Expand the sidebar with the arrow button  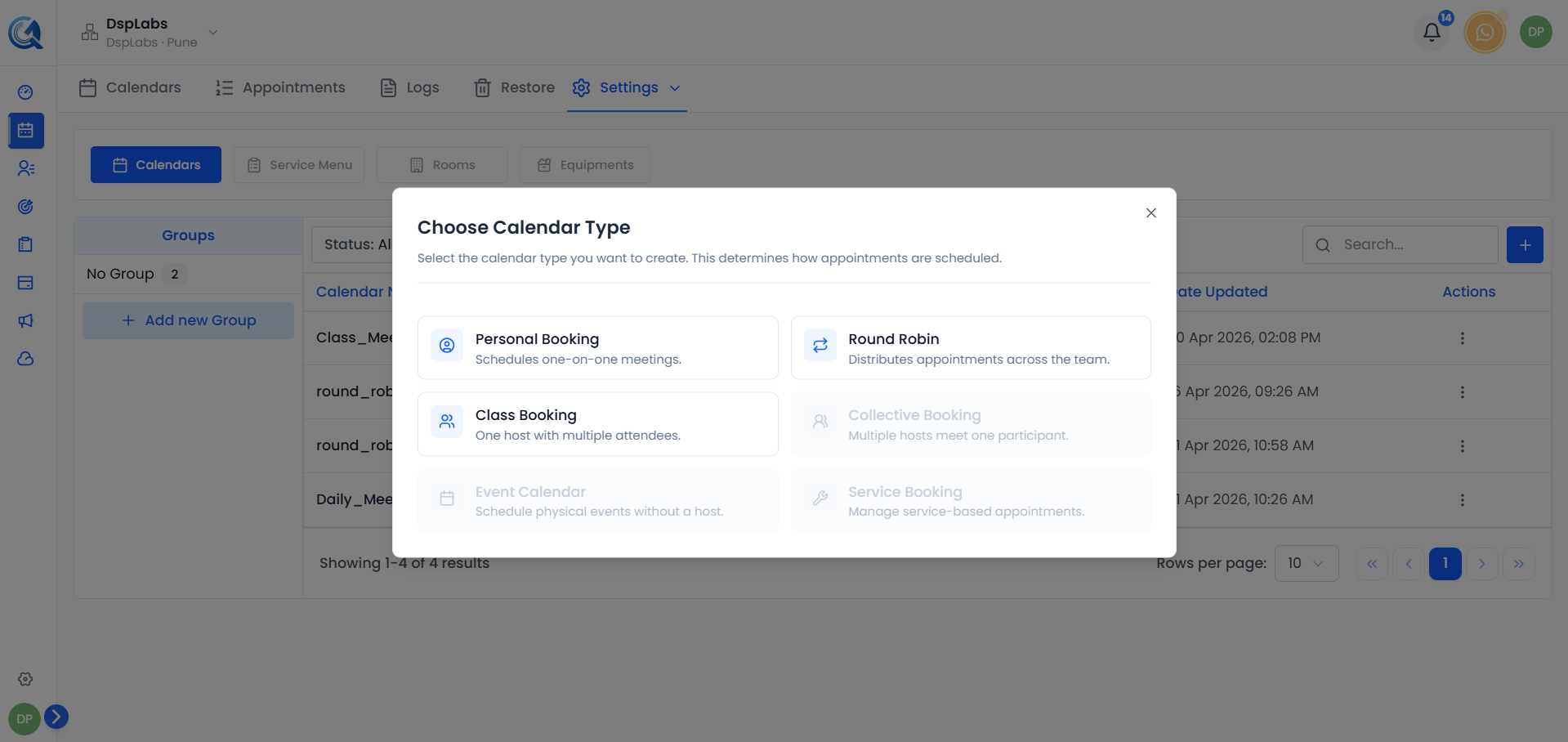point(56,717)
